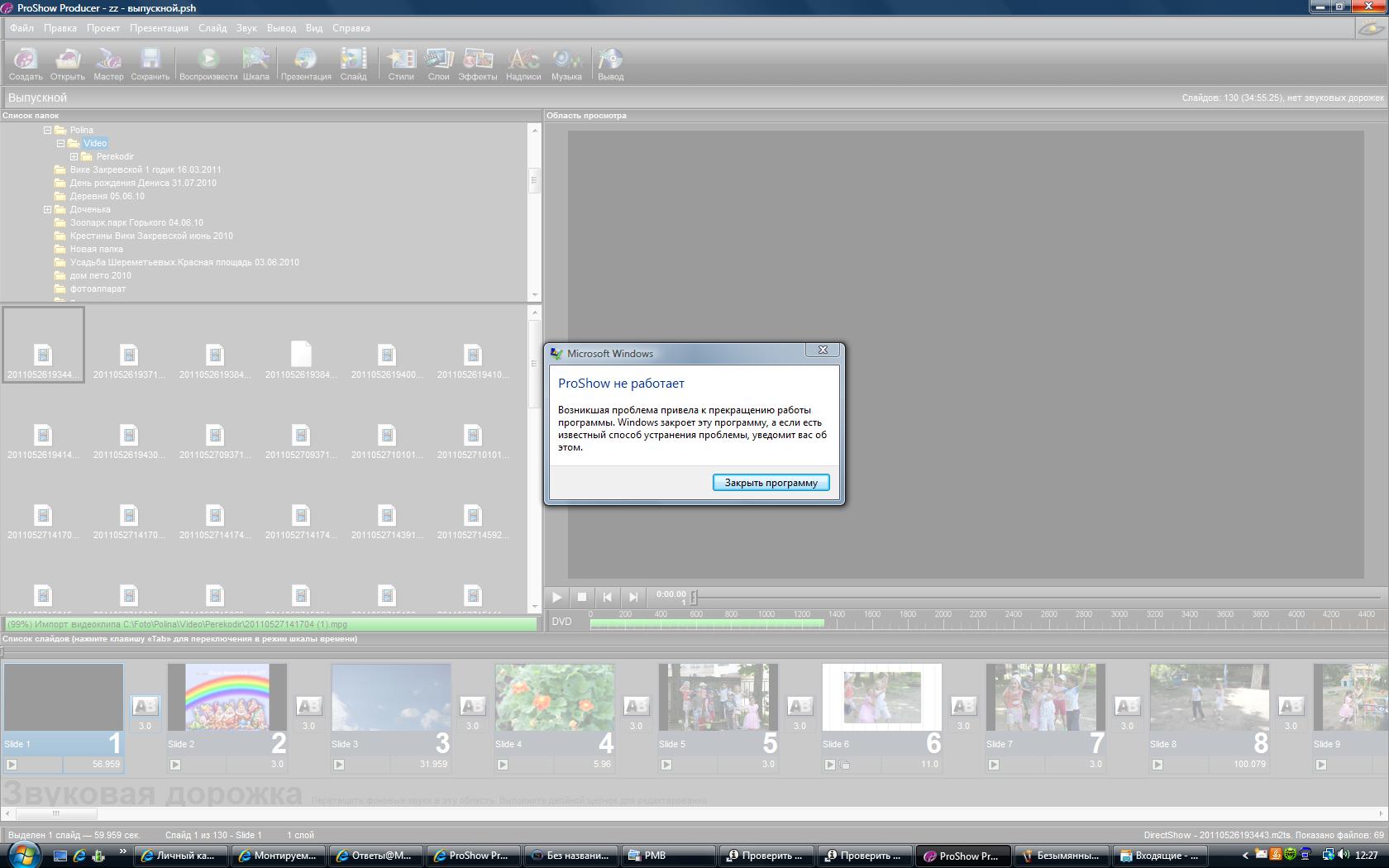Select Slide 2 rainbow thumbnail
The width and height of the screenshot is (1389, 868).
pos(227,697)
